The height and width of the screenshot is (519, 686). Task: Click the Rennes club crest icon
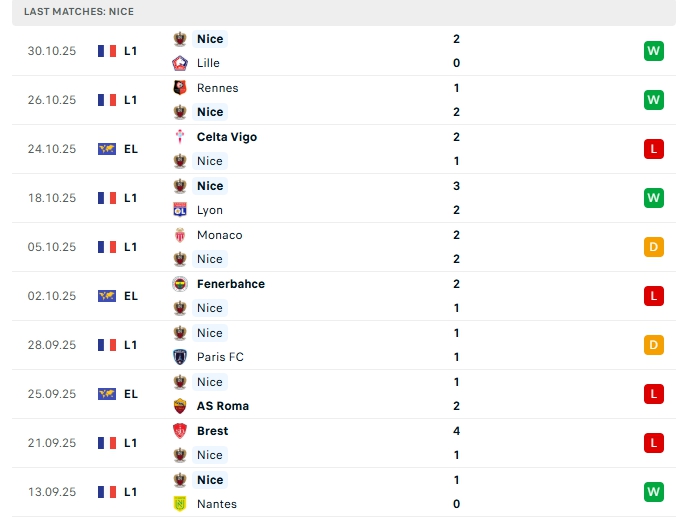pyautogui.click(x=180, y=88)
